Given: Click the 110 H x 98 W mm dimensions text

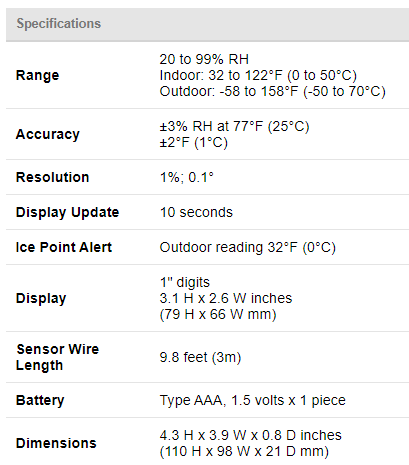Looking at the screenshot, I should tap(244, 451).
